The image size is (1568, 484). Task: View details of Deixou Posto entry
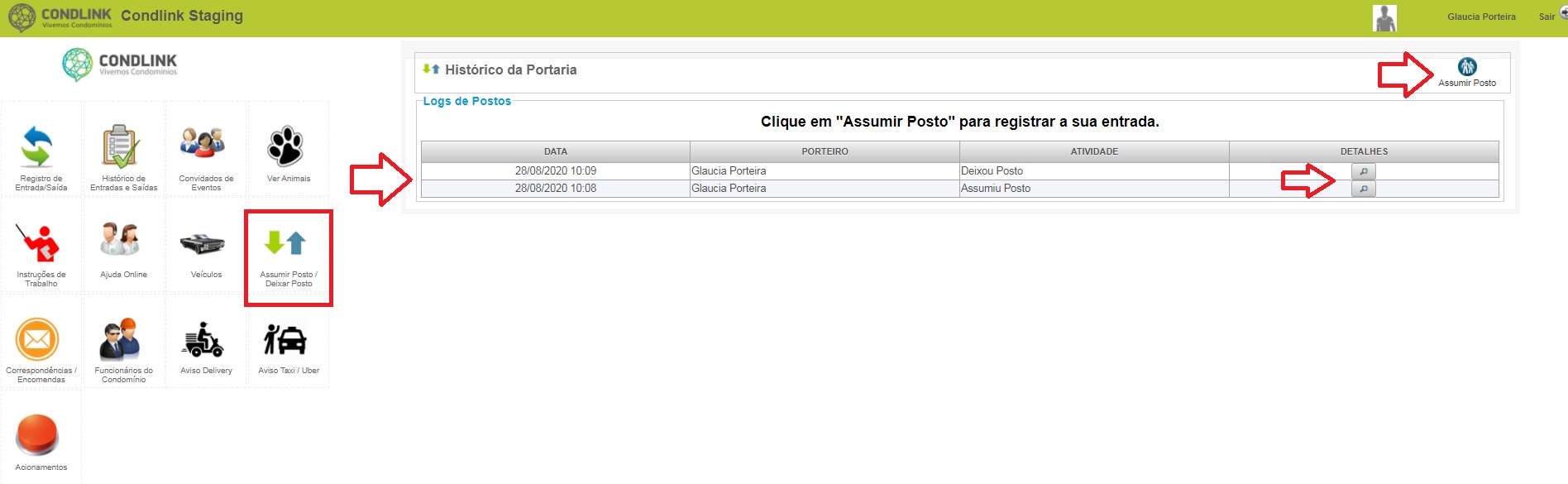click(1363, 171)
